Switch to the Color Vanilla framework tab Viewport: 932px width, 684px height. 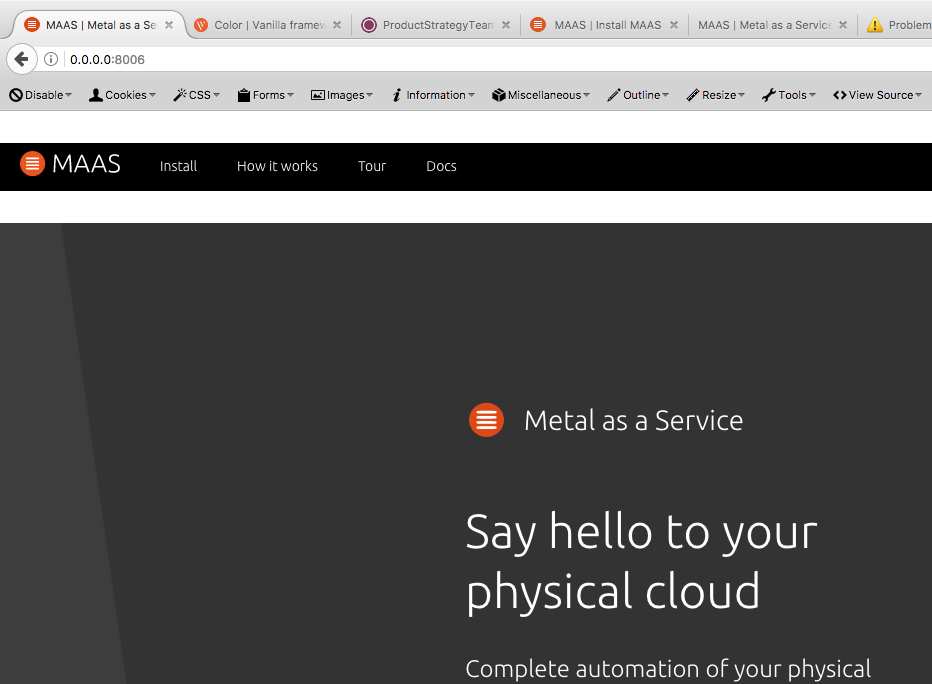click(267, 24)
